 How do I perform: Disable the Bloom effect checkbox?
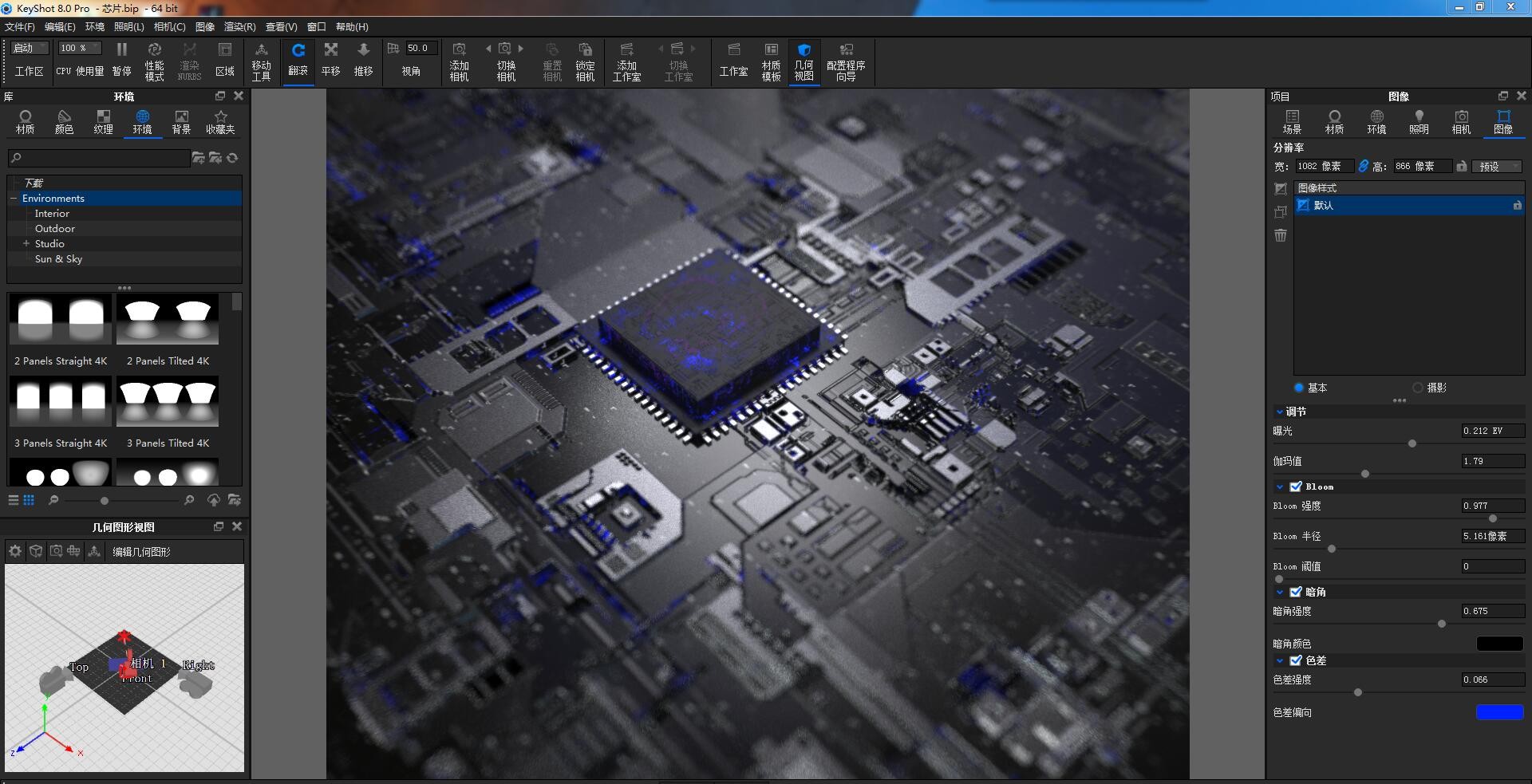click(1297, 486)
